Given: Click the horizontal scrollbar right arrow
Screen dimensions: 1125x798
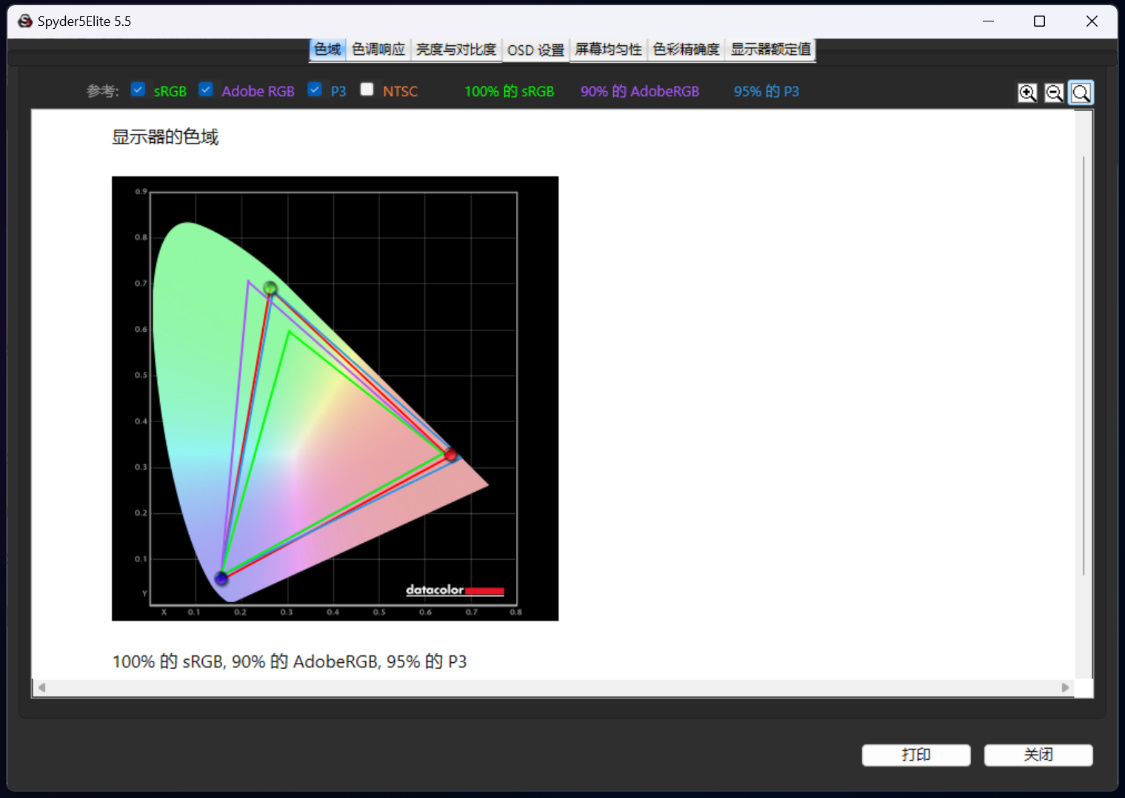Looking at the screenshot, I should (x=1065, y=687).
